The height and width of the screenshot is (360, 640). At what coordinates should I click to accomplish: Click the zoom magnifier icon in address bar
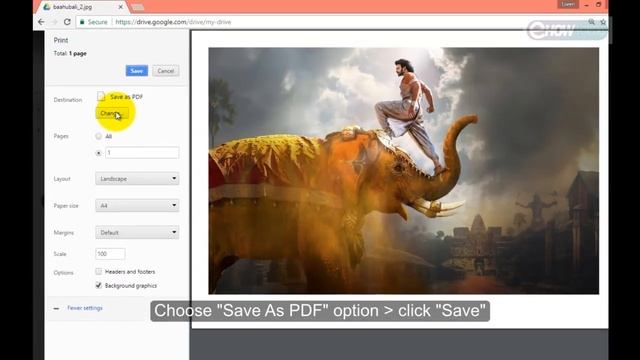point(591,22)
